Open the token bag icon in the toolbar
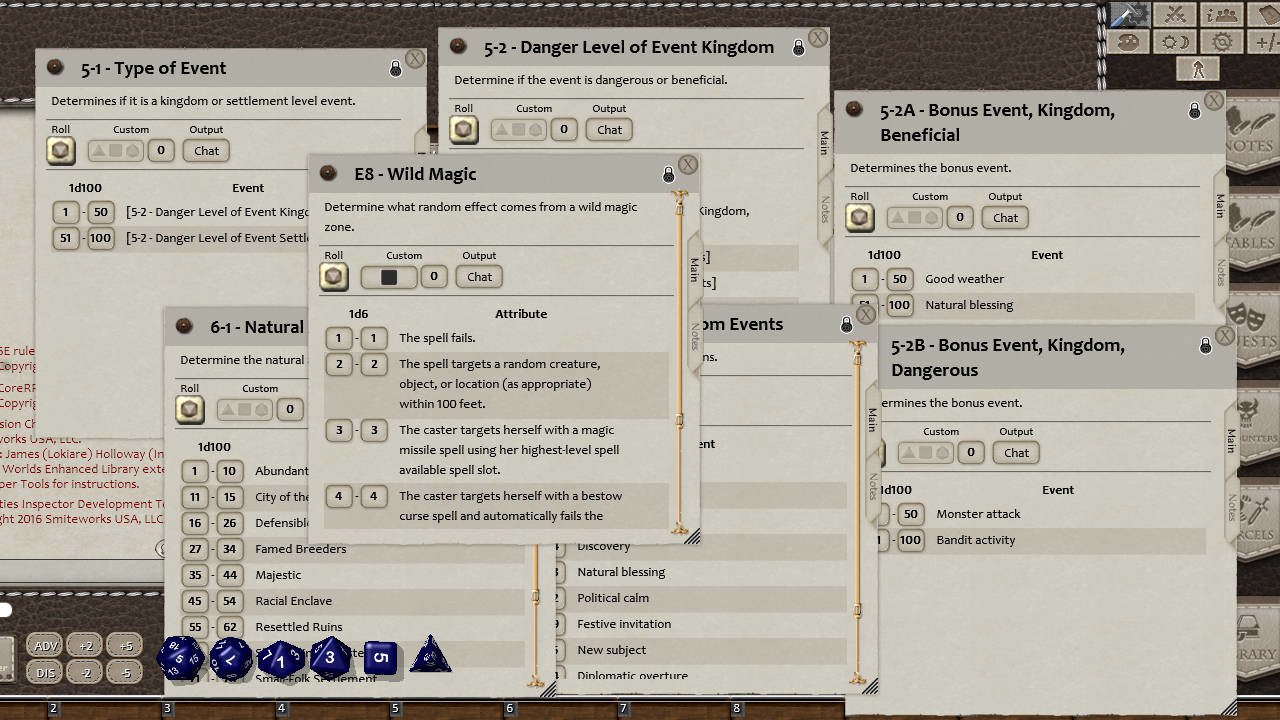The image size is (1280, 720). [x=1130, y=41]
